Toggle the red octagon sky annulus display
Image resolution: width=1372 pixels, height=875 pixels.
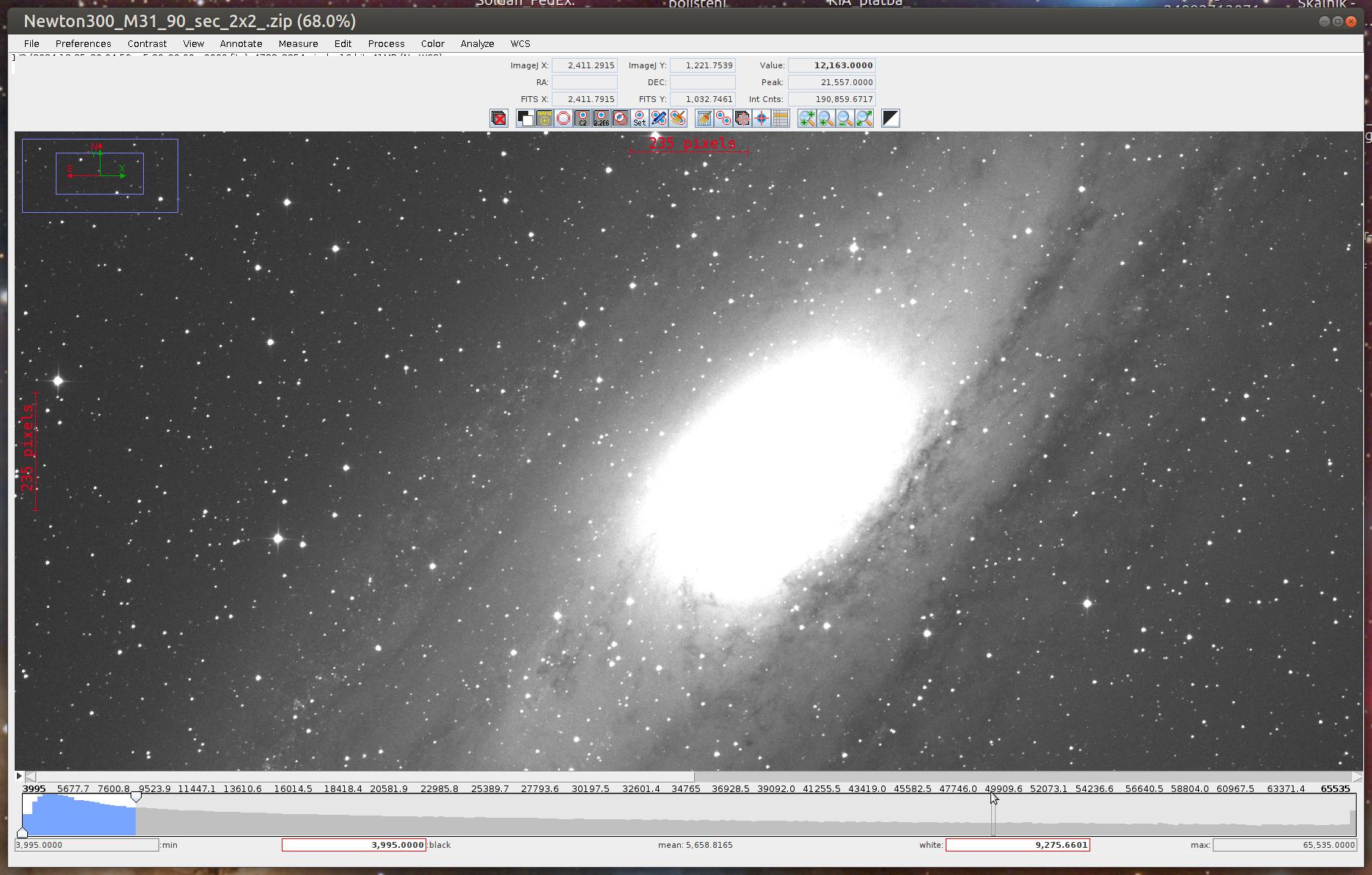(x=563, y=118)
